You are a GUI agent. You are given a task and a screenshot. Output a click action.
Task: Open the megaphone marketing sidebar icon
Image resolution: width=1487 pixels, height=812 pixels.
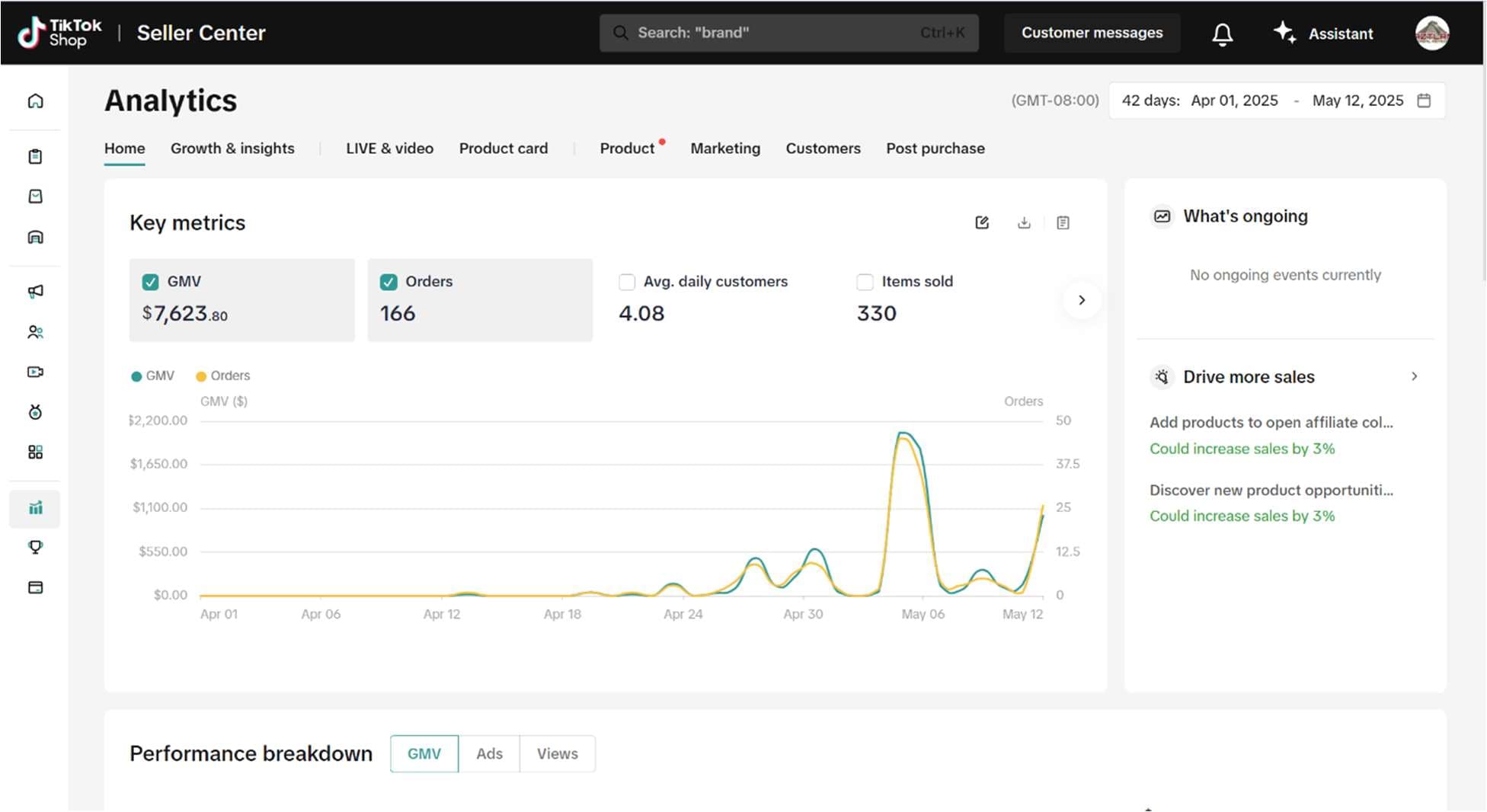coord(35,291)
